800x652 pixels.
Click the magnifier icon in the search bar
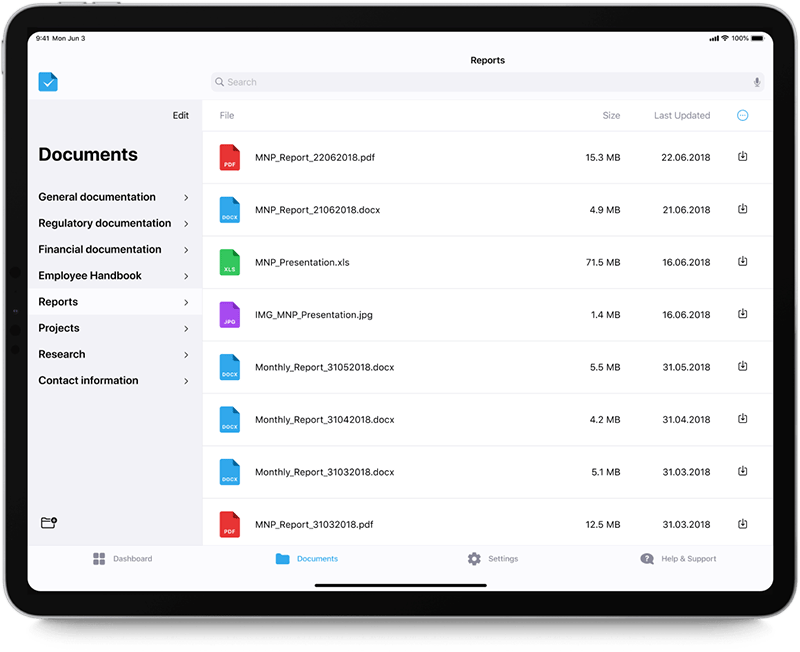219,82
